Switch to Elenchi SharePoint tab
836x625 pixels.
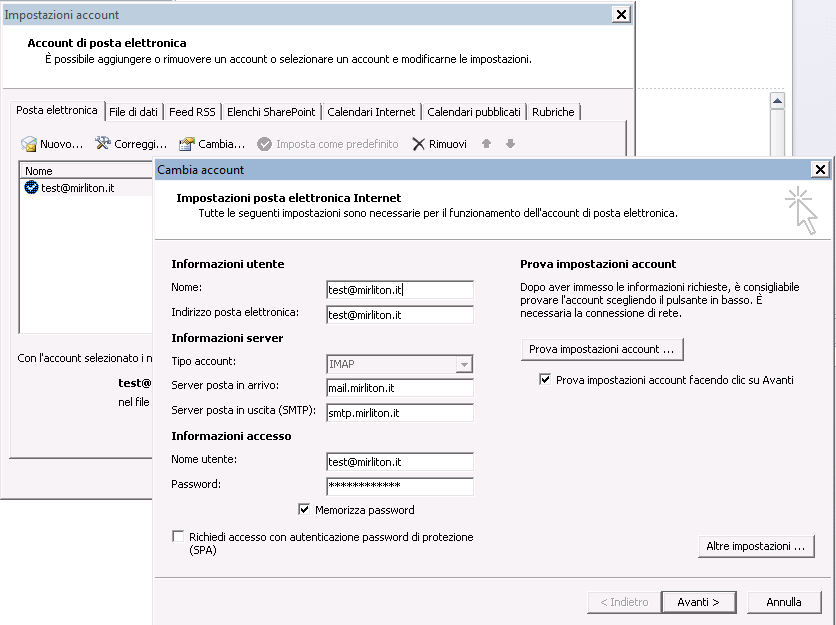click(271, 112)
